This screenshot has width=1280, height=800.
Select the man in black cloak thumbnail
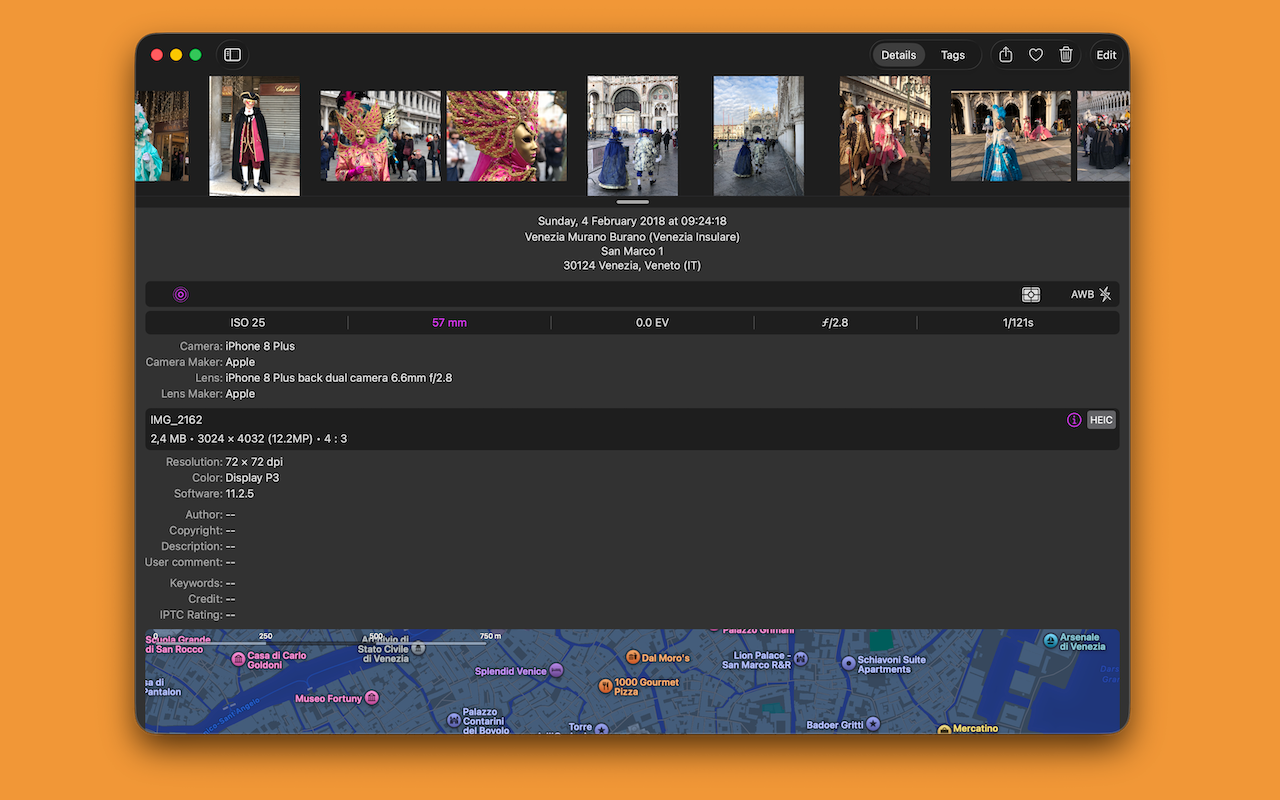254,136
